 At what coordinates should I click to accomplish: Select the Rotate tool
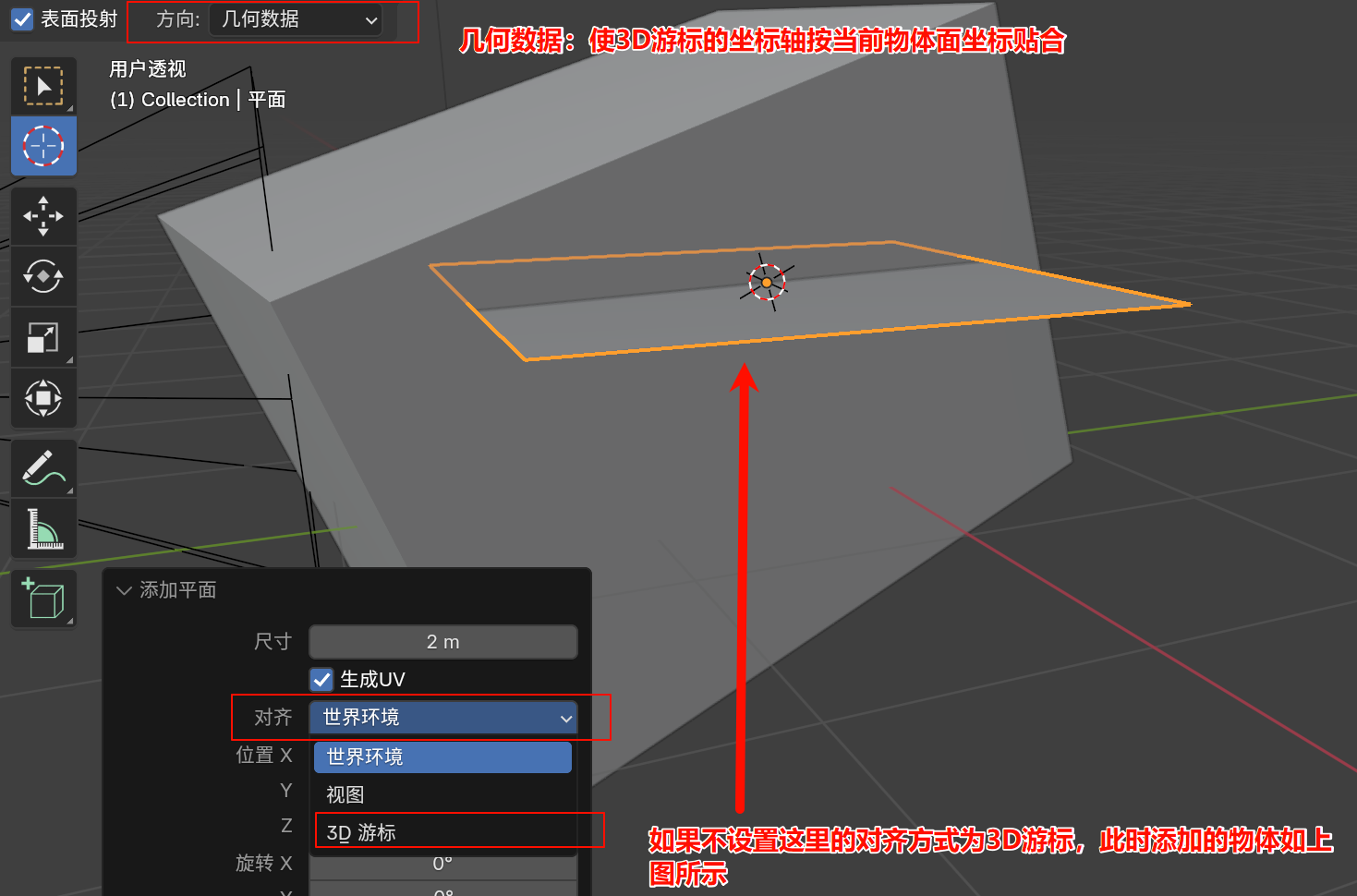[x=43, y=276]
